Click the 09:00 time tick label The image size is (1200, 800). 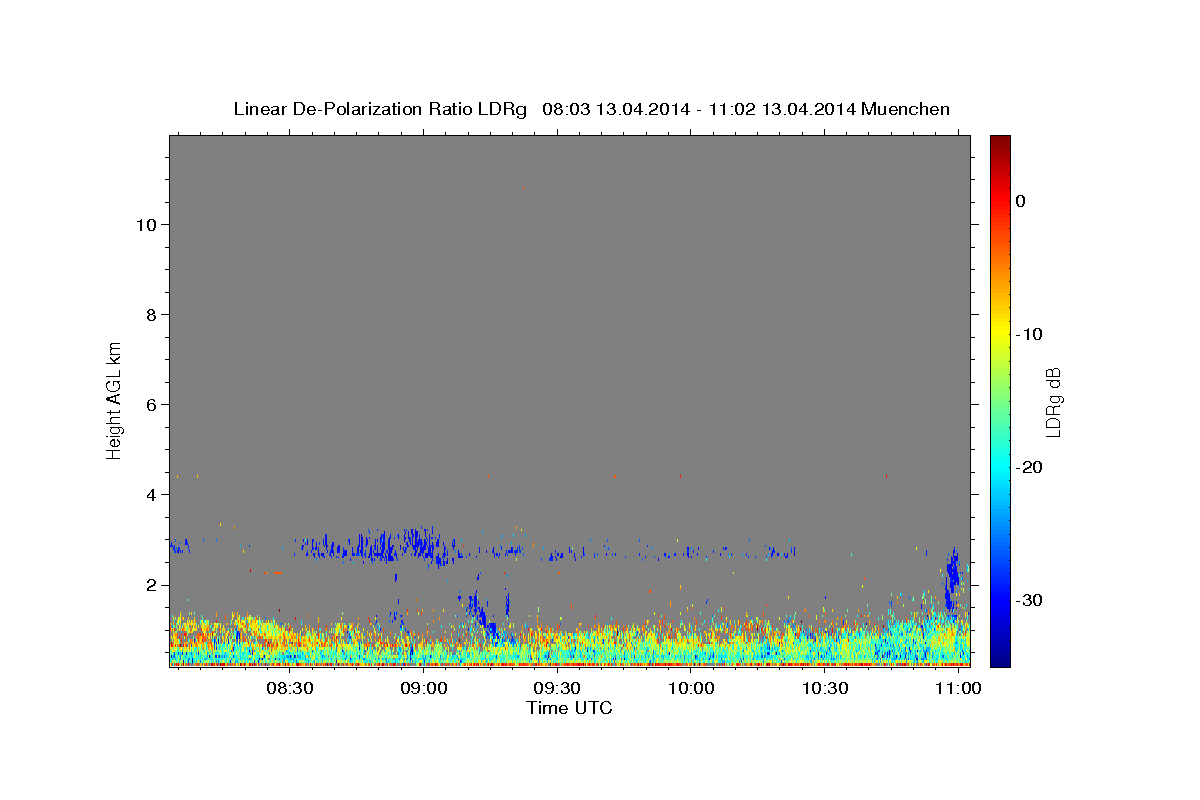[423, 689]
